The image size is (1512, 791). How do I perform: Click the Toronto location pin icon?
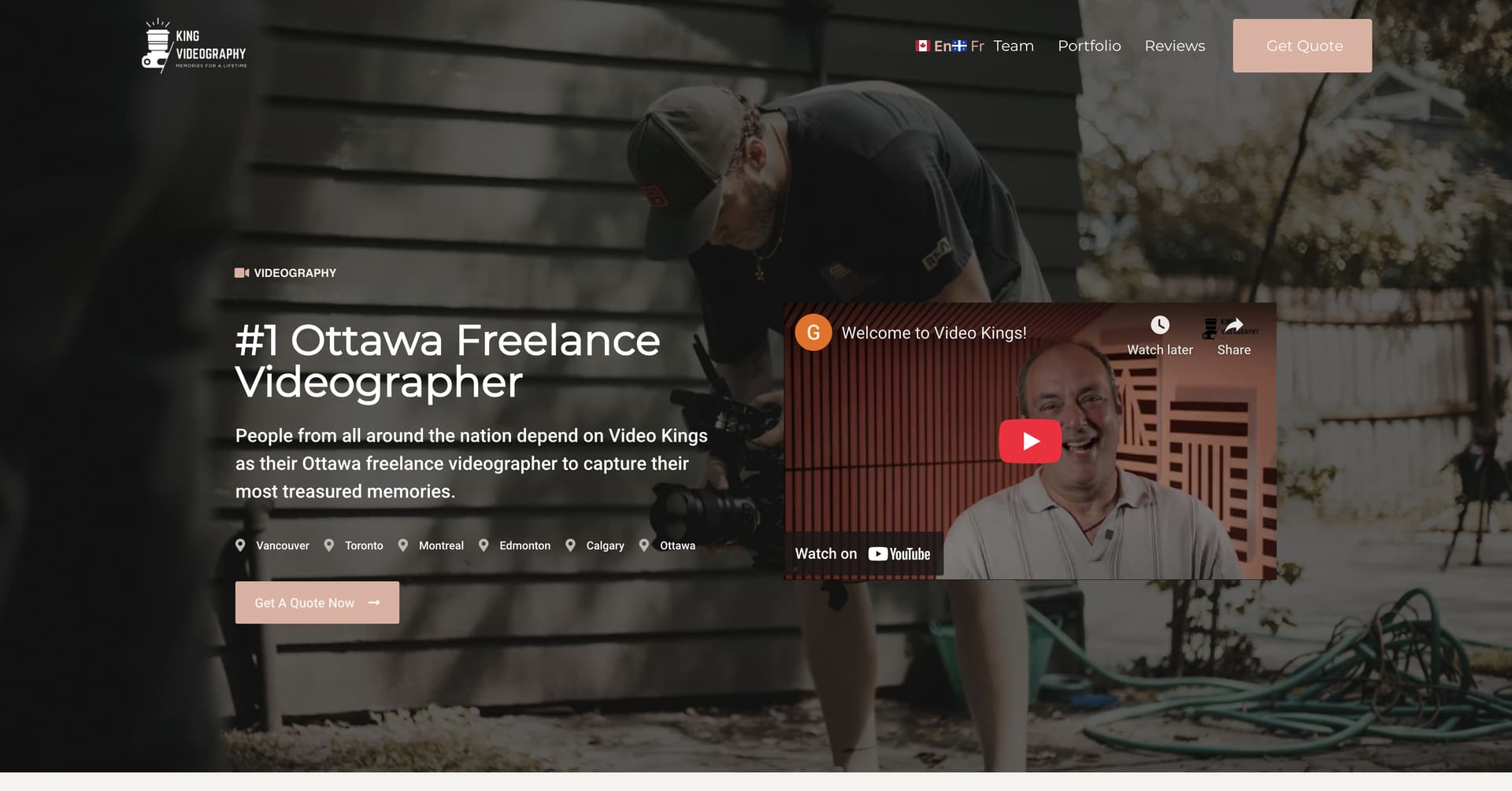coord(329,545)
